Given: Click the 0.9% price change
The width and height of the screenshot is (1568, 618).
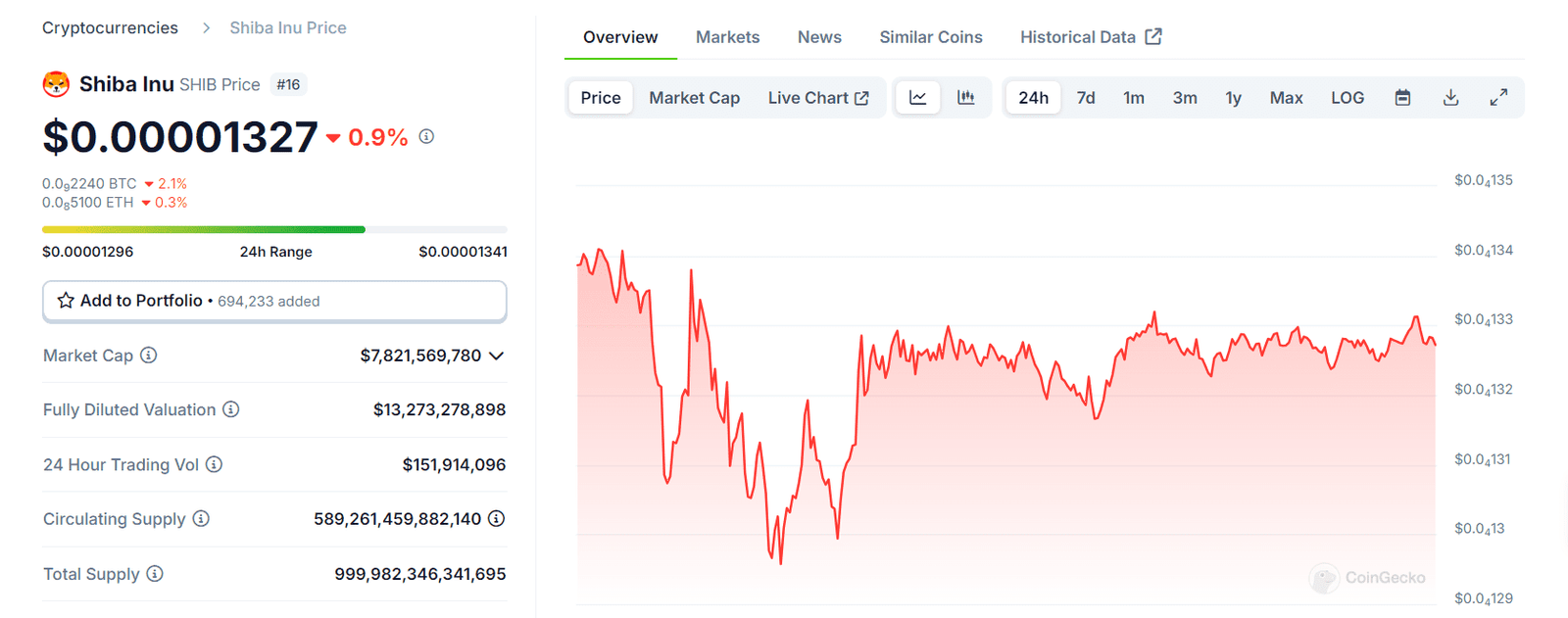Looking at the screenshot, I should tap(367, 137).
